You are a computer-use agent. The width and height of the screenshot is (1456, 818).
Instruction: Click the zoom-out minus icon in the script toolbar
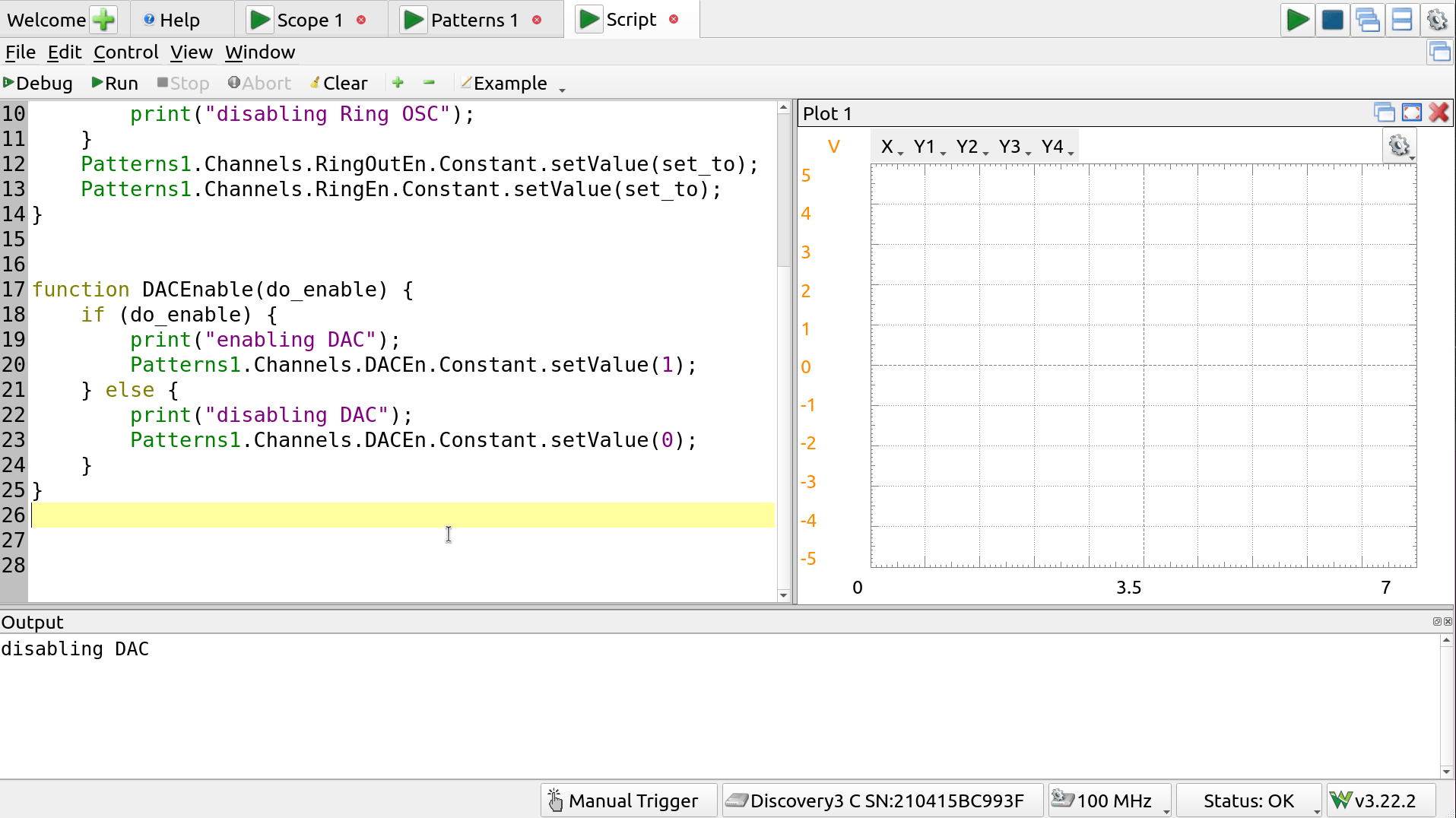click(429, 82)
